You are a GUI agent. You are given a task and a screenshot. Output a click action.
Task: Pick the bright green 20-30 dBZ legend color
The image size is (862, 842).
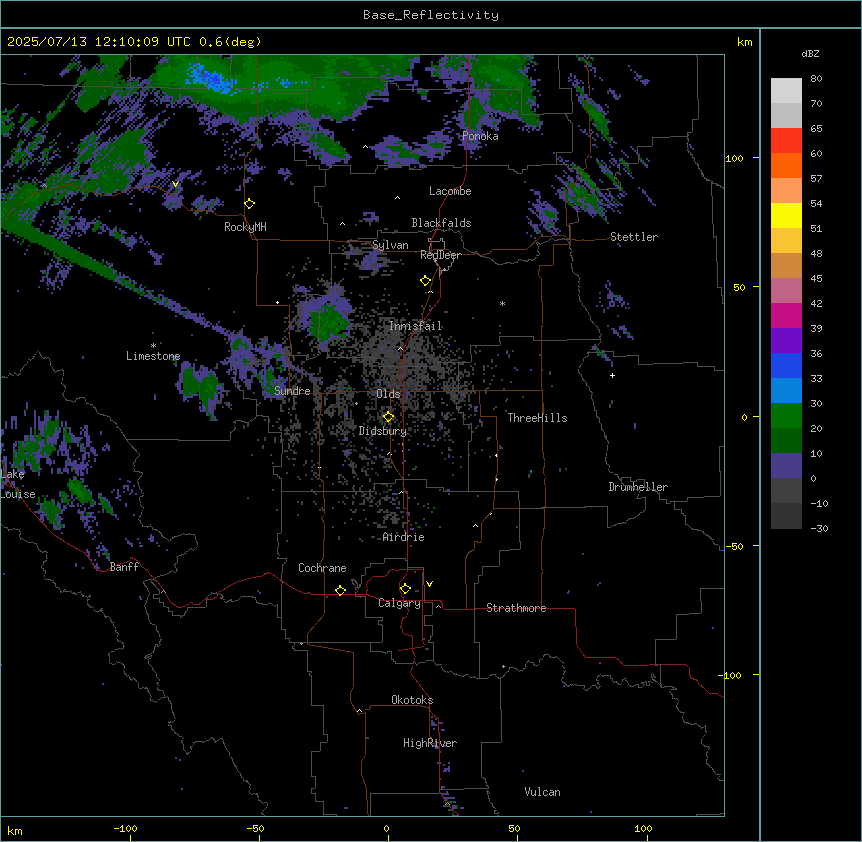tap(786, 416)
